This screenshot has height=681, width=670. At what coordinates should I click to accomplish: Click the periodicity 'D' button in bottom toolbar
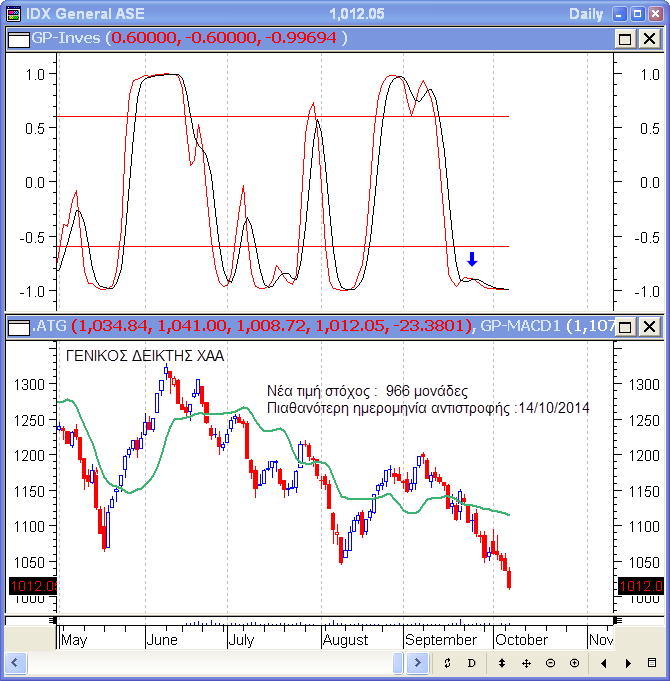pyautogui.click(x=471, y=663)
